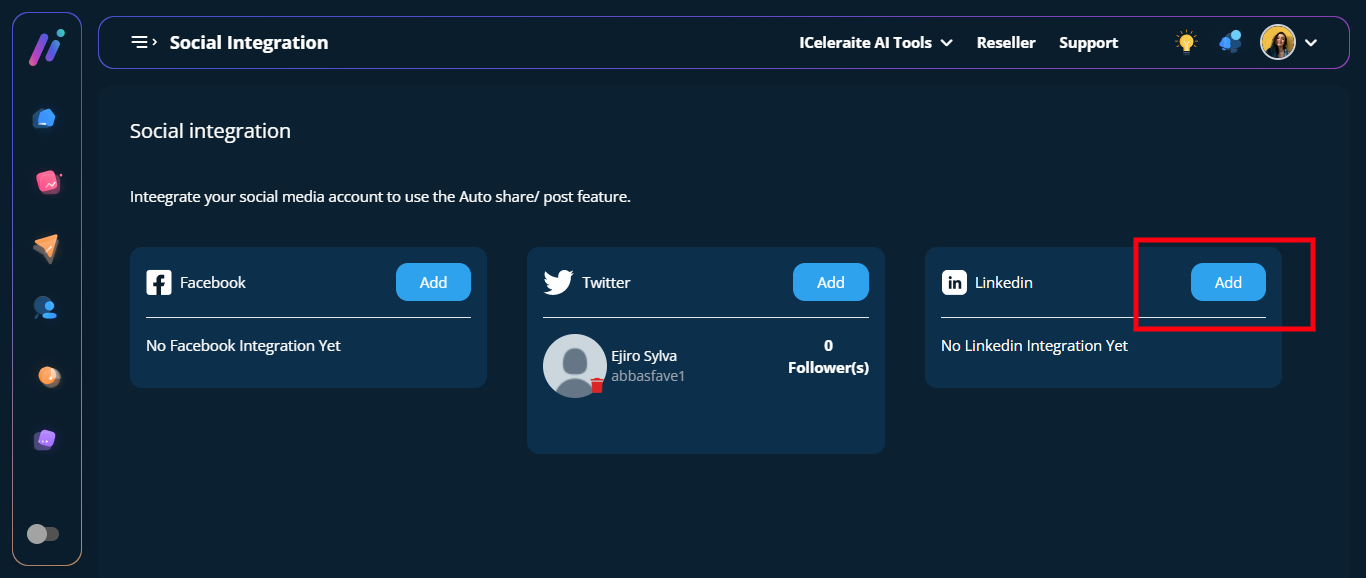
Task: Delete the Ejiro Sylva Twitter account
Action: (x=597, y=385)
